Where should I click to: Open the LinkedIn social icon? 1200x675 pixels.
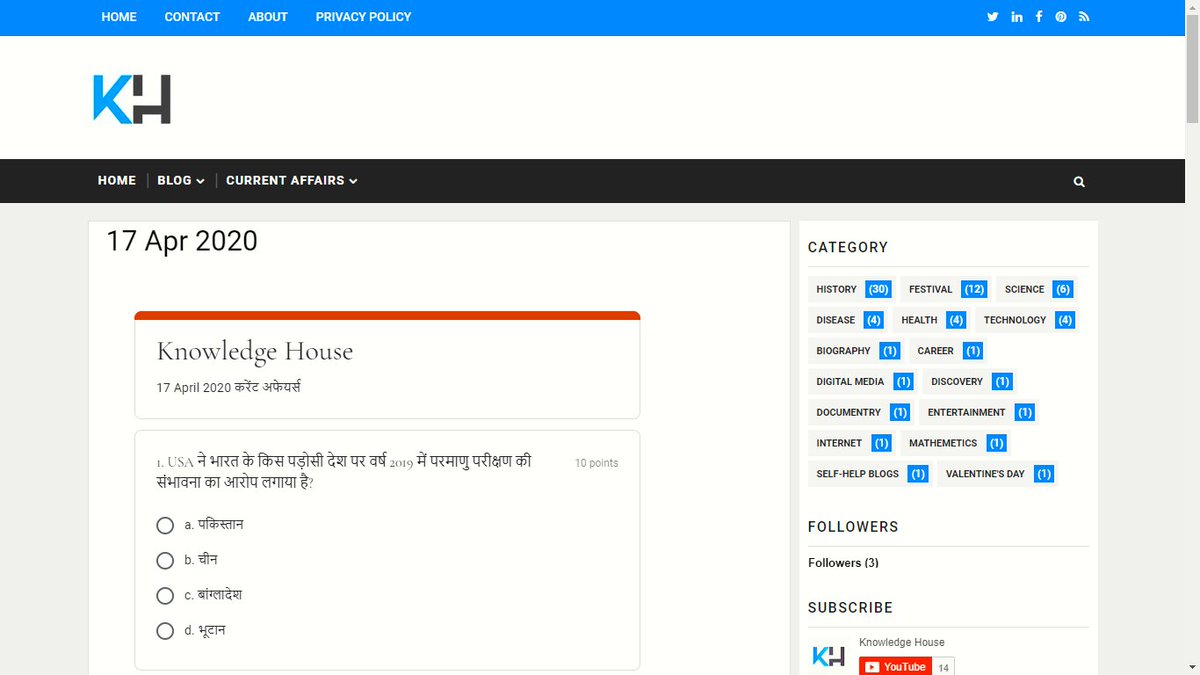pos(1017,17)
